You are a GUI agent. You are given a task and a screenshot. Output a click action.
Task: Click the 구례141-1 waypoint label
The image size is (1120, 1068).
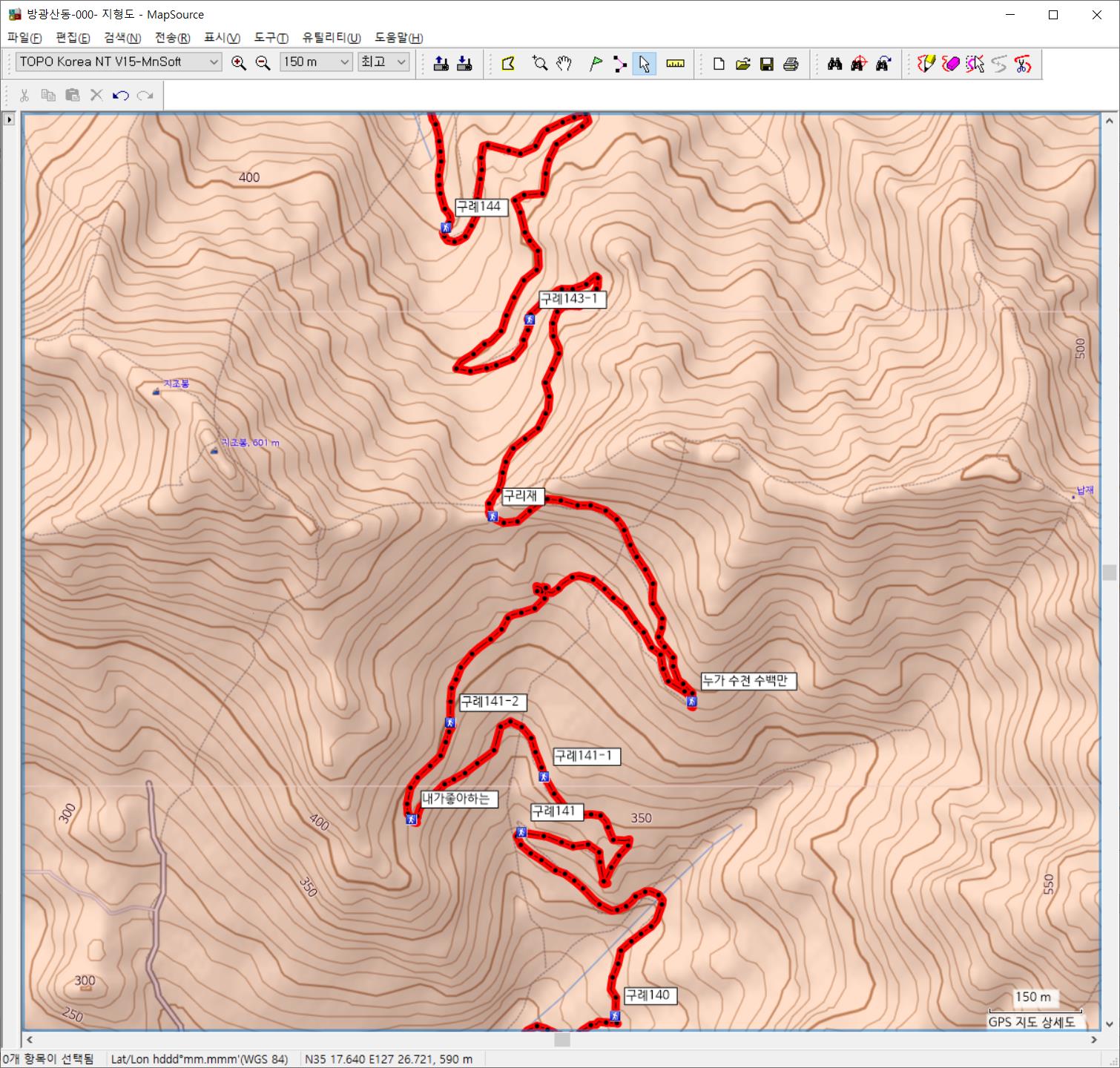(x=587, y=756)
